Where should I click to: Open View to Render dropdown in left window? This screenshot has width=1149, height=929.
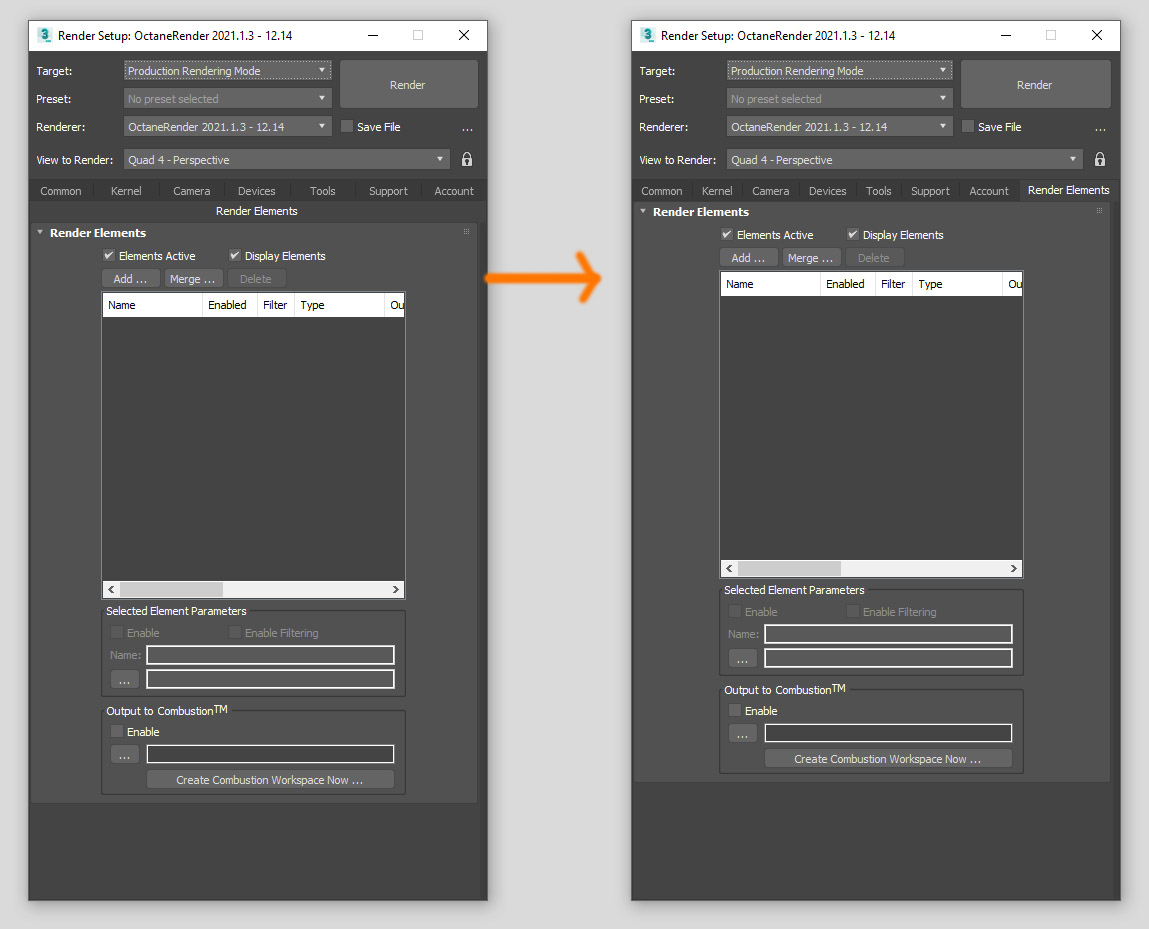coord(287,159)
